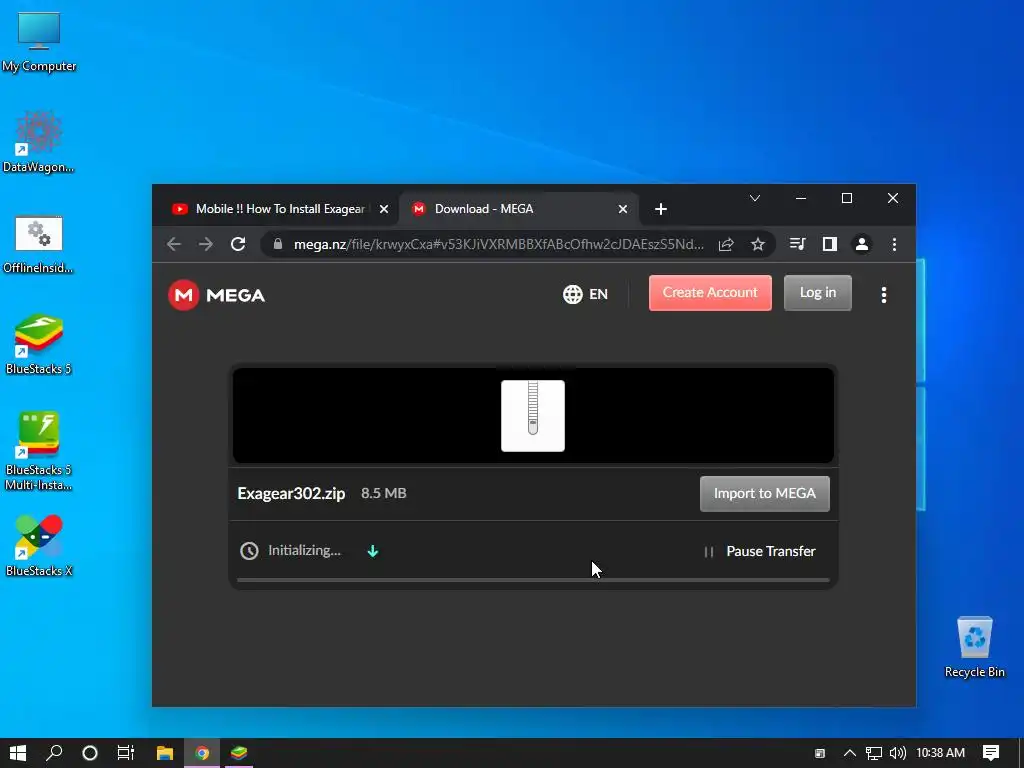Image resolution: width=1024 pixels, height=768 pixels.
Task: Open a new Chrome tab
Action: [x=661, y=209]
